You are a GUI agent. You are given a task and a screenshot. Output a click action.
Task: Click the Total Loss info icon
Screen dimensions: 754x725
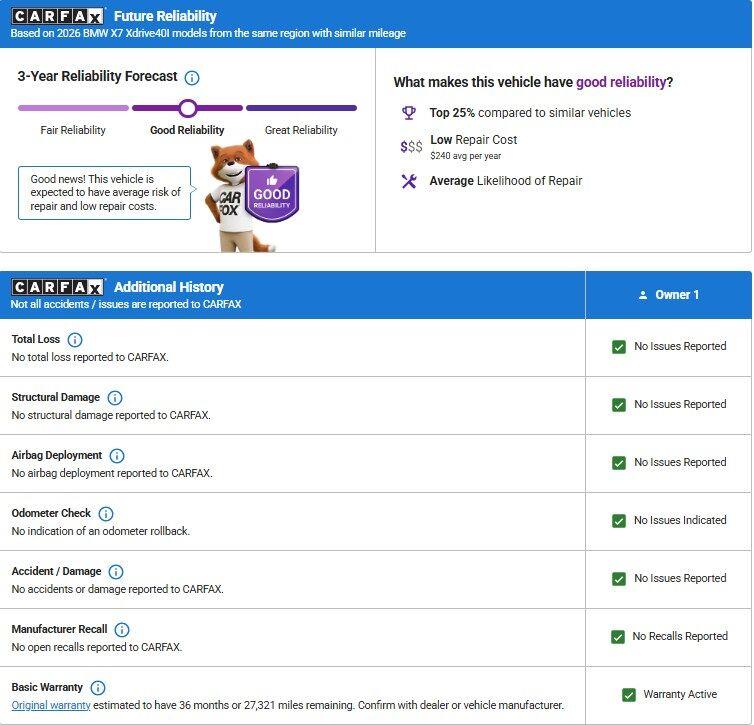pos(75,340)
